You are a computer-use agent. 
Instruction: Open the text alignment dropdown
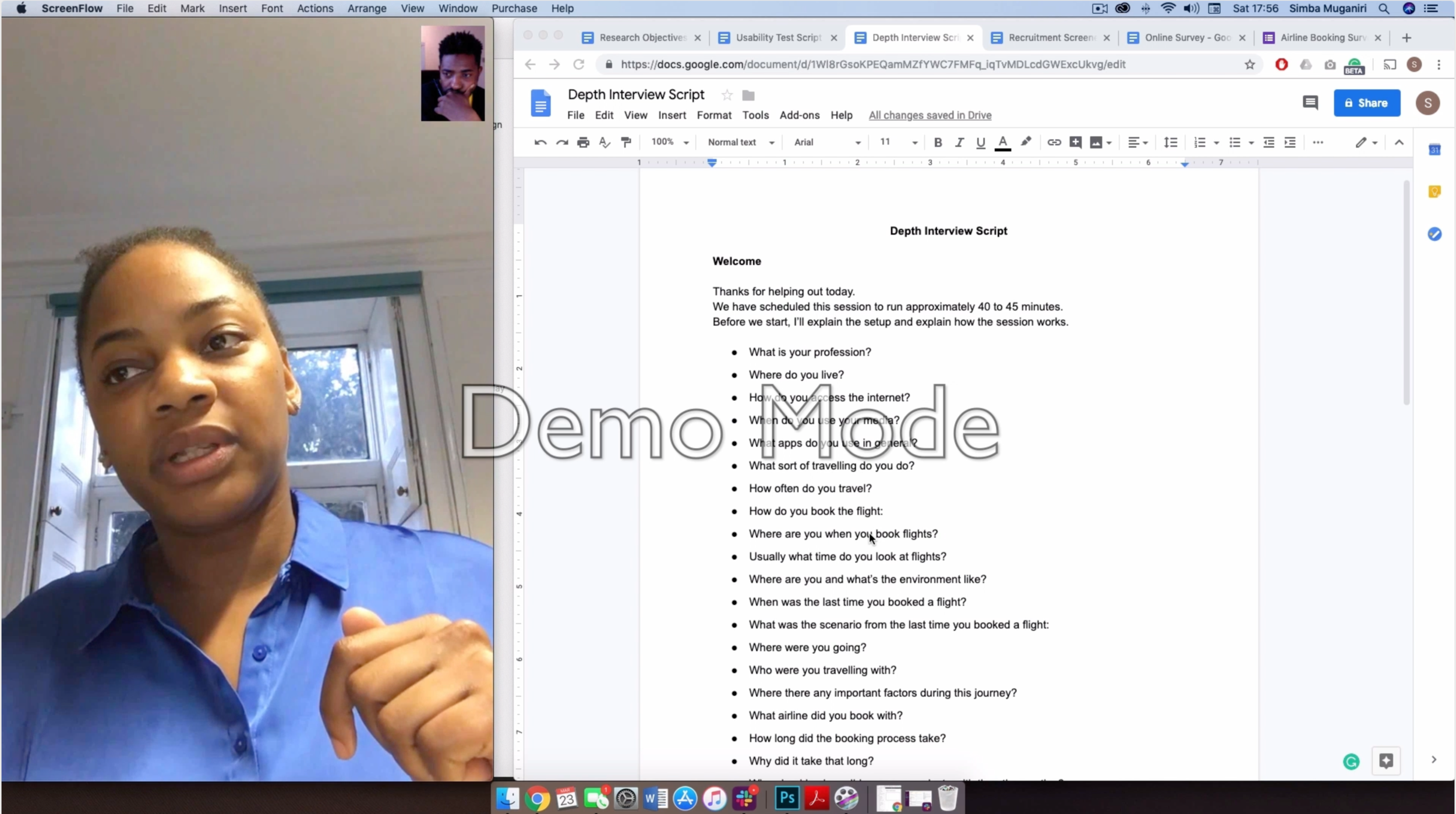[x=1137, y=142]
